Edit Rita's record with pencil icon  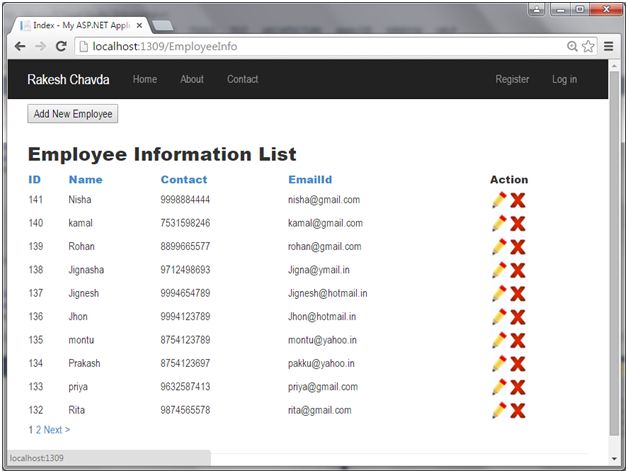(499, 410)
